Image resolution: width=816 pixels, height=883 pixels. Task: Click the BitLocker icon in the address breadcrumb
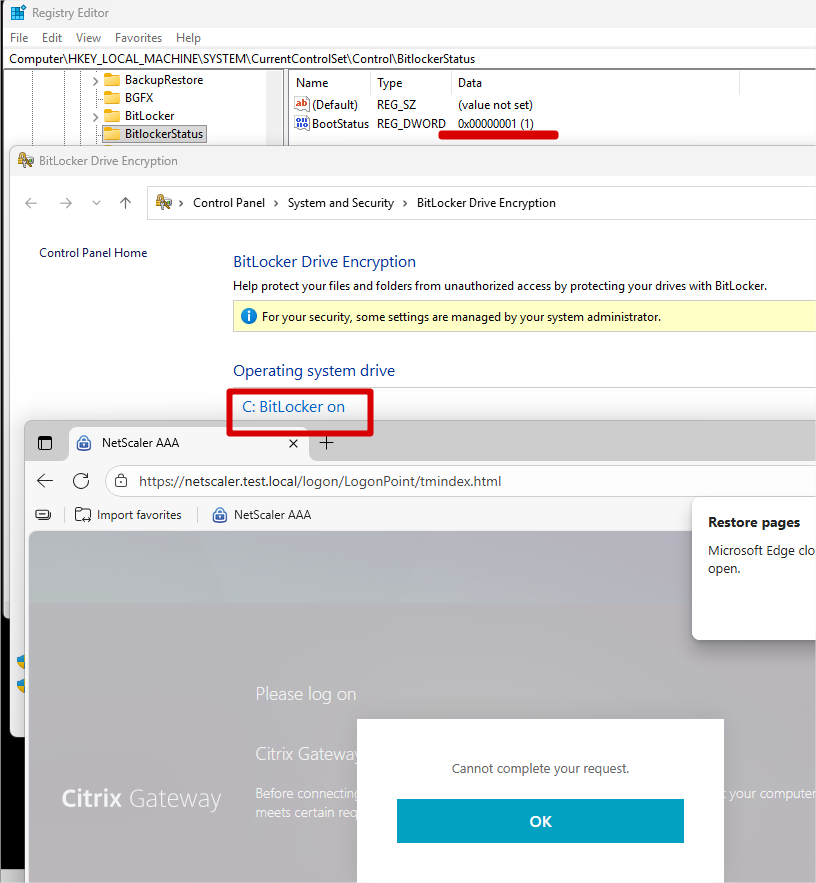pyautogui.click(x=164, y=202)
